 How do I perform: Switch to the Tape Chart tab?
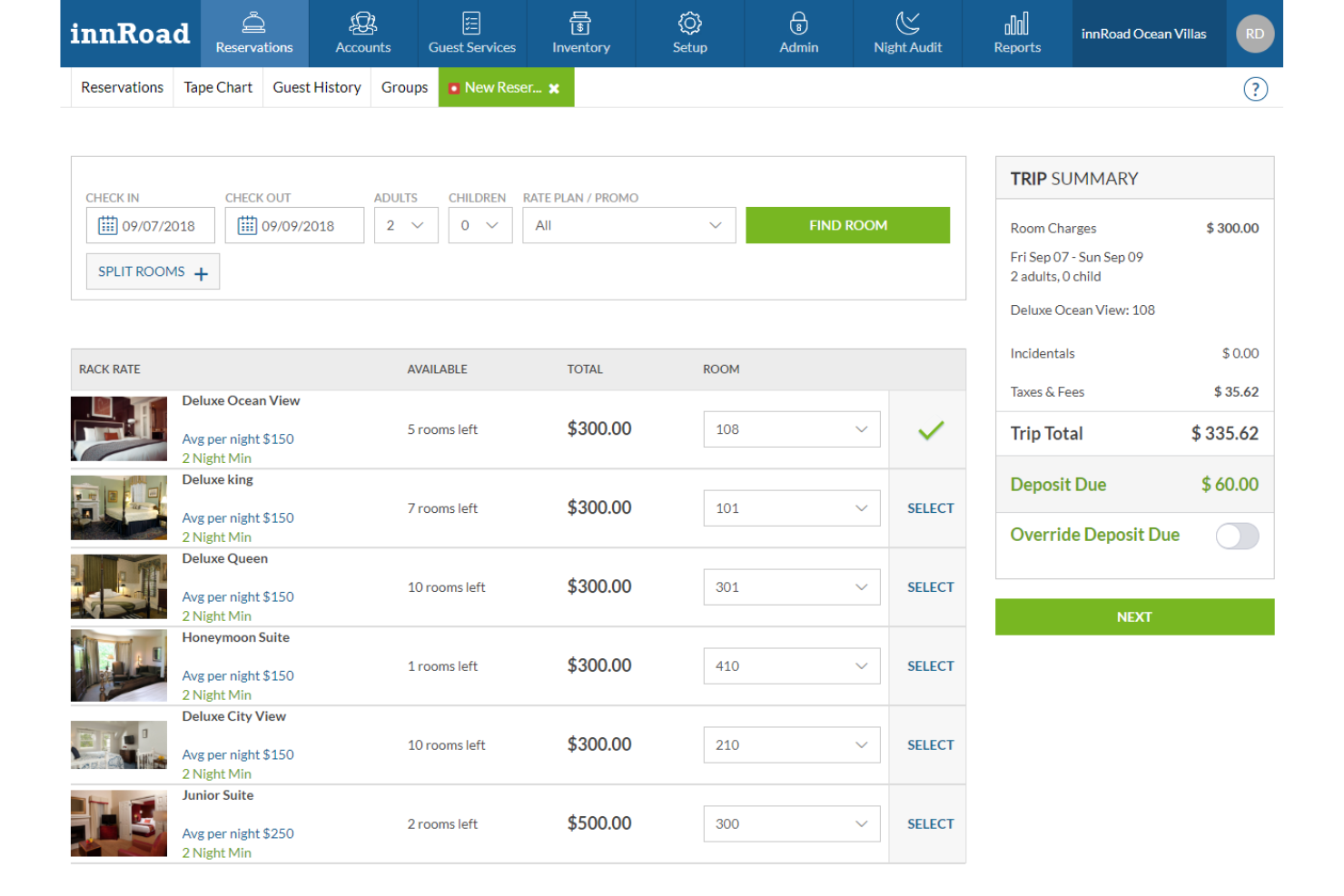(217, 87)
